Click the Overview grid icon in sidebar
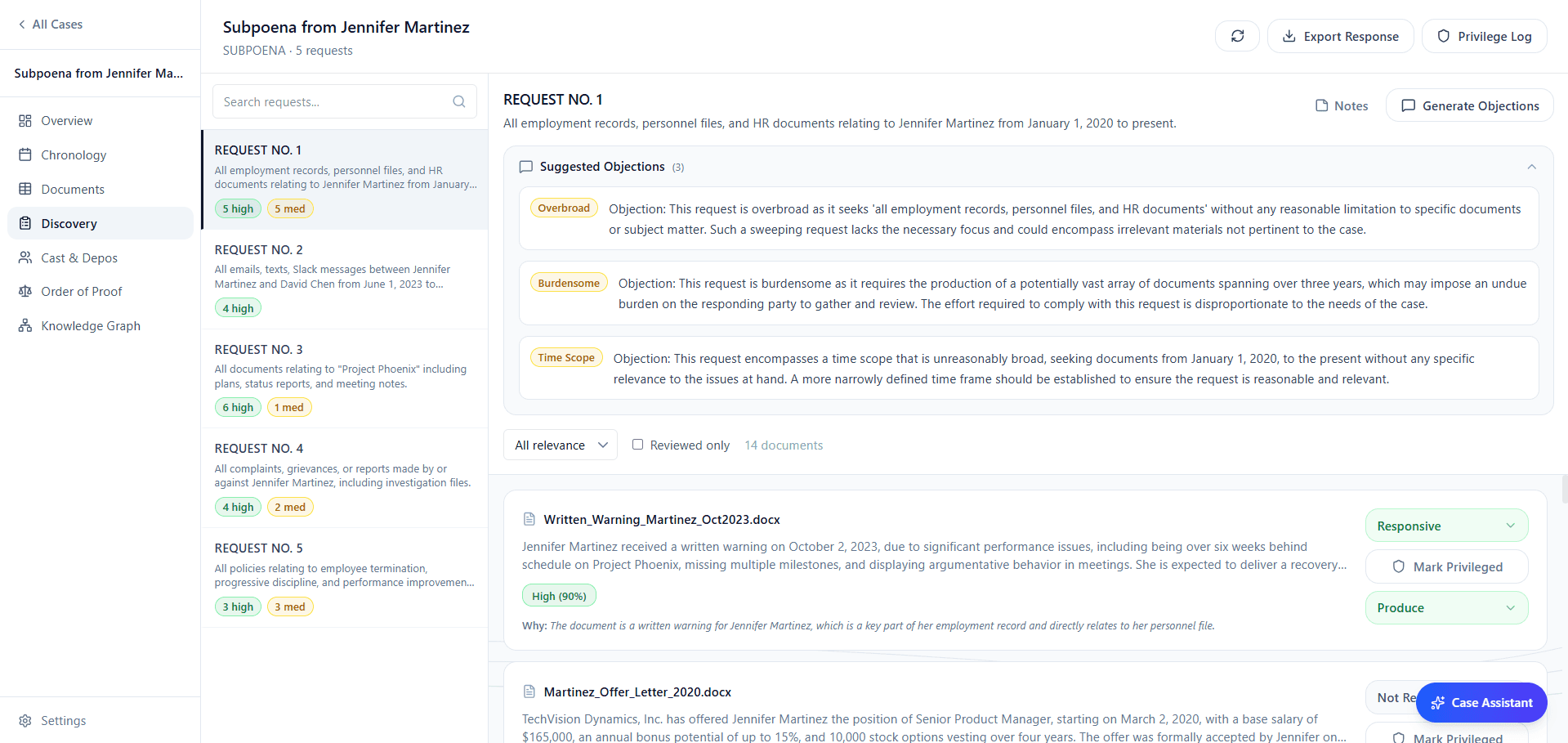 [25, 120]
